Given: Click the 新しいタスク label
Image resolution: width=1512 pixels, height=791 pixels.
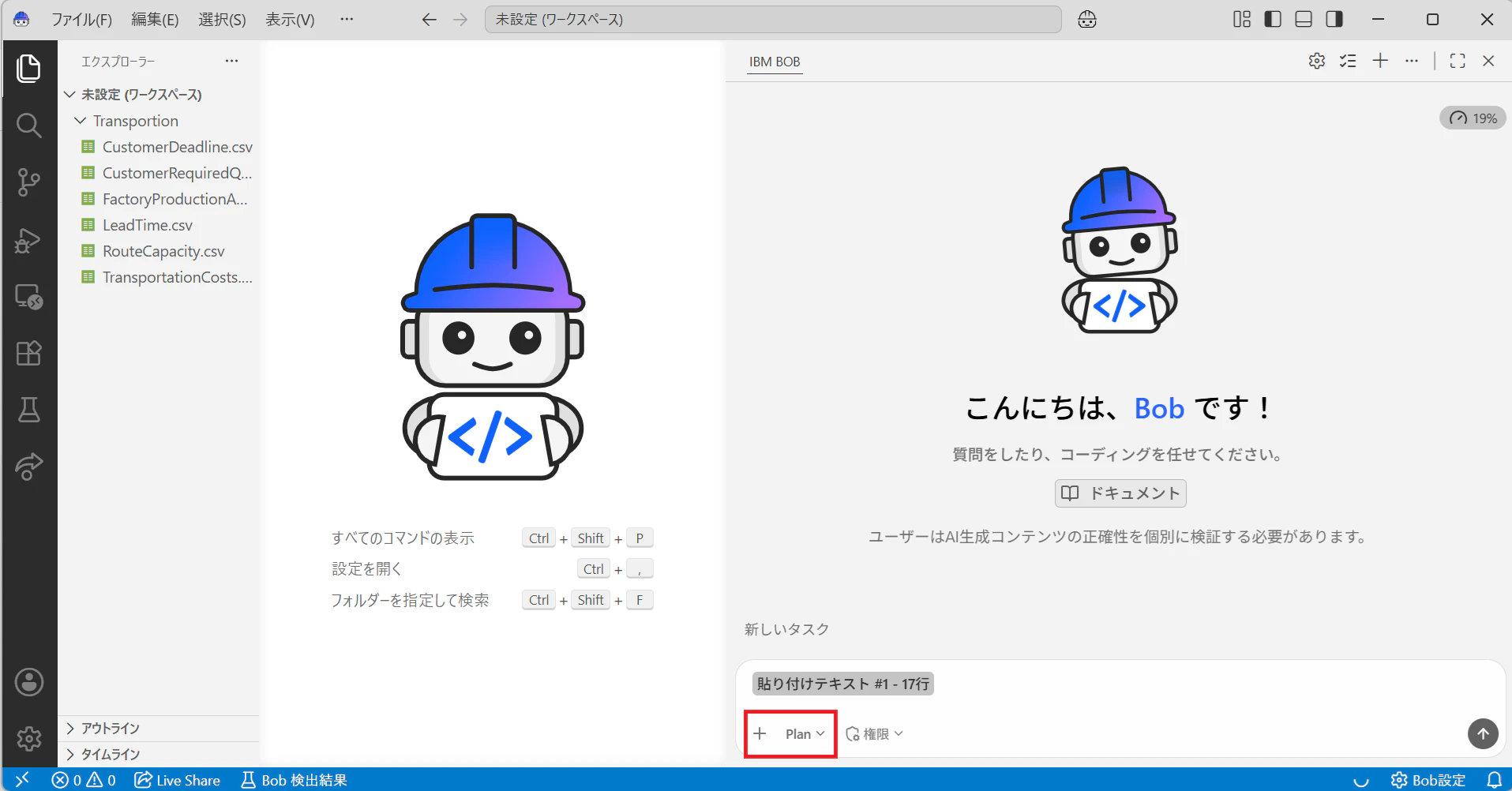Looking at the screenshot, I should pos(786,629).
